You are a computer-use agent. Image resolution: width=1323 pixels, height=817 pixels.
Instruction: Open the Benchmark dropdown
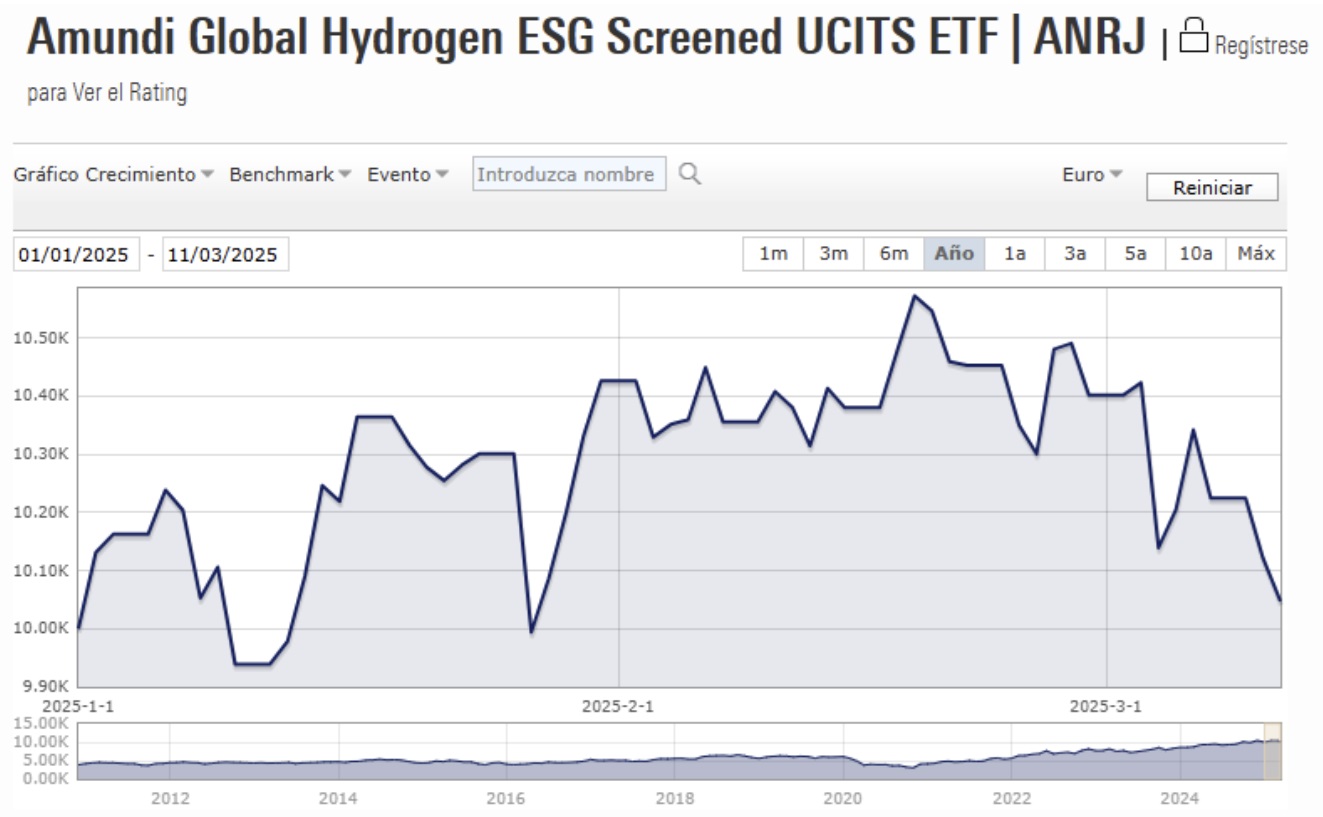pyautogui.click(x=283, y=172)
